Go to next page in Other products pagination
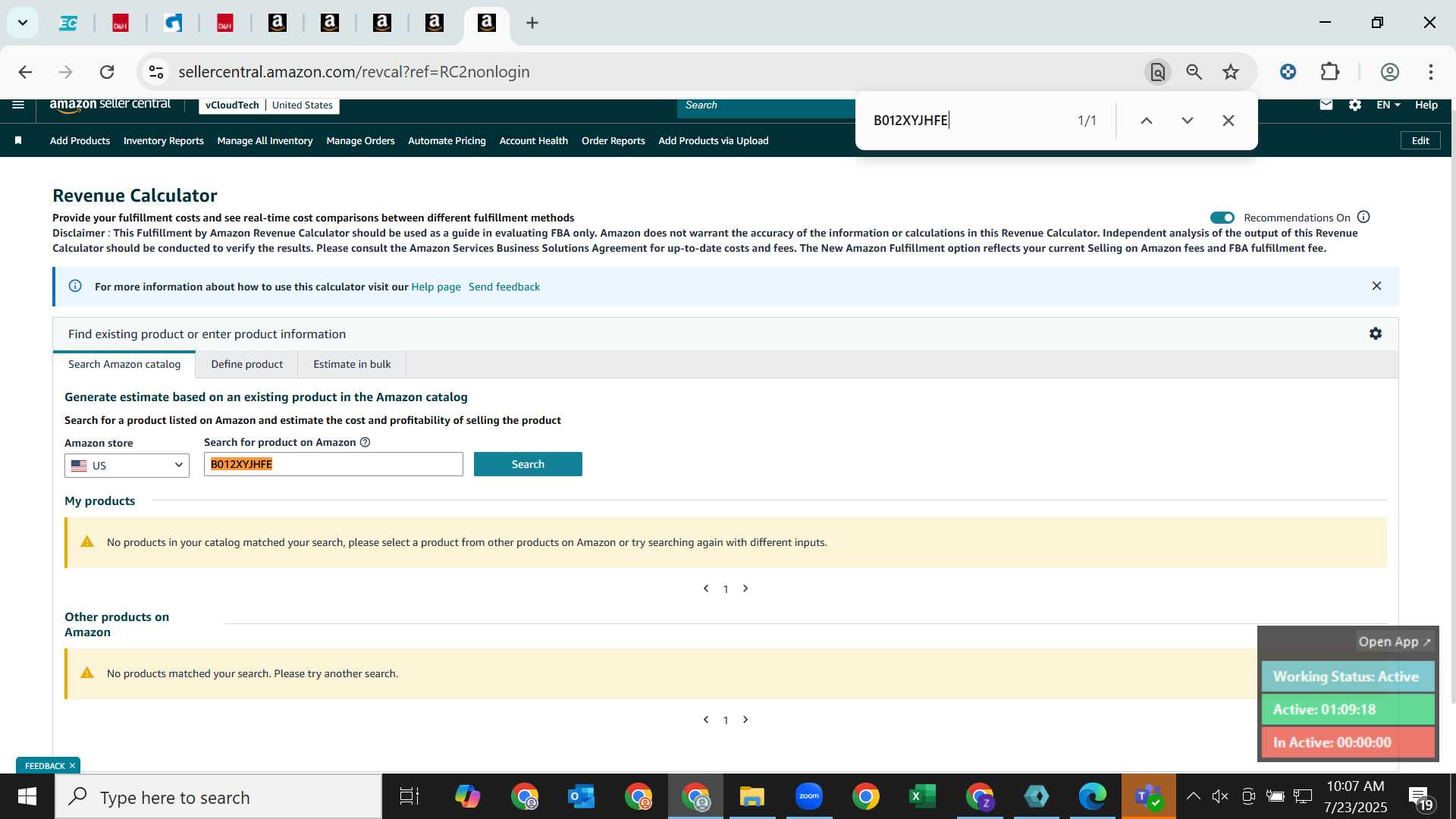Viewport: 1456px width, 819px height. click(x=745, y=720)
